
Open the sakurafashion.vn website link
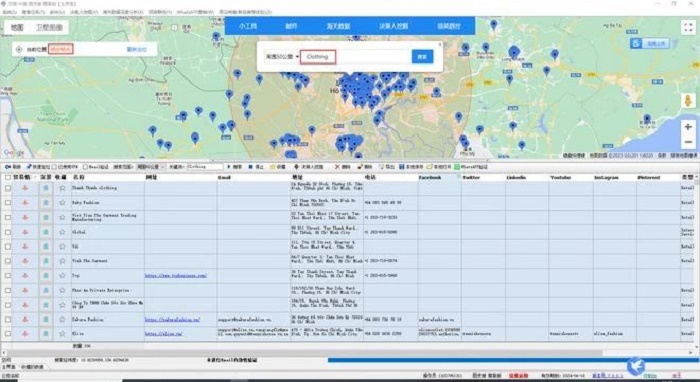[x=172, y=320]
